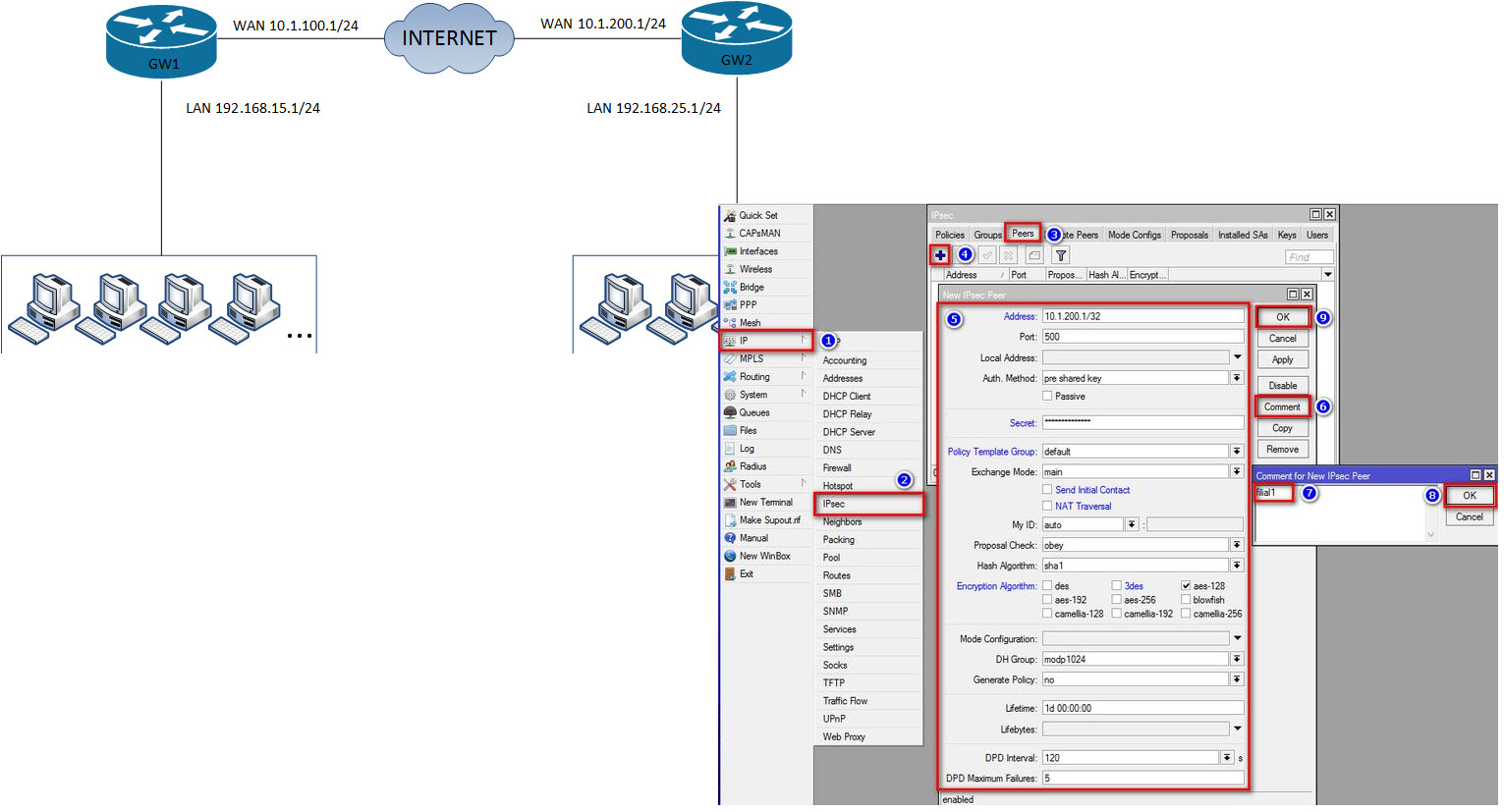Open the Bridge section in the sidebar
Viewport: 1504px width, 812px height.
pos(750,287)
